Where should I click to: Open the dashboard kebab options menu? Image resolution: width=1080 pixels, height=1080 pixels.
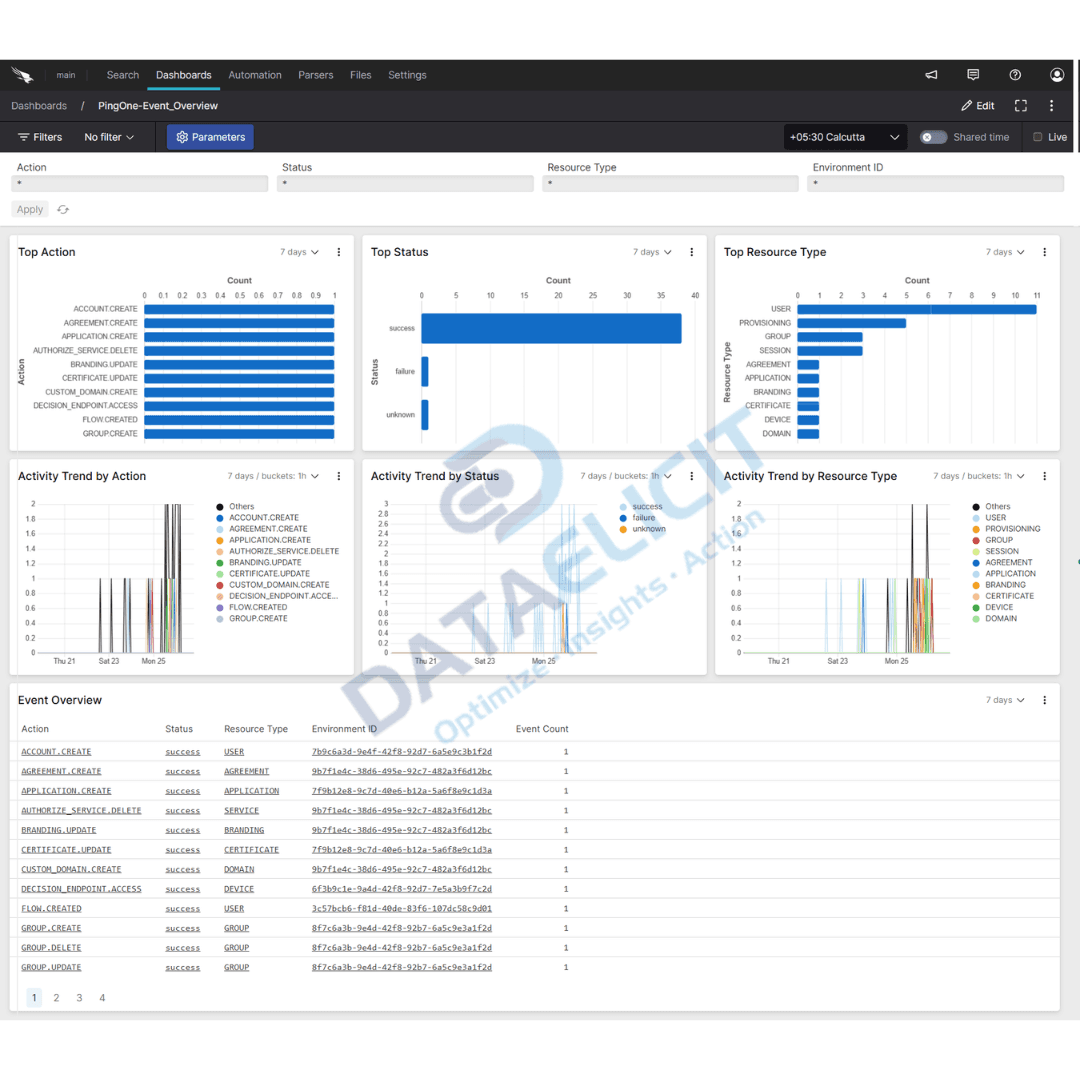(x=1051, y=105)
